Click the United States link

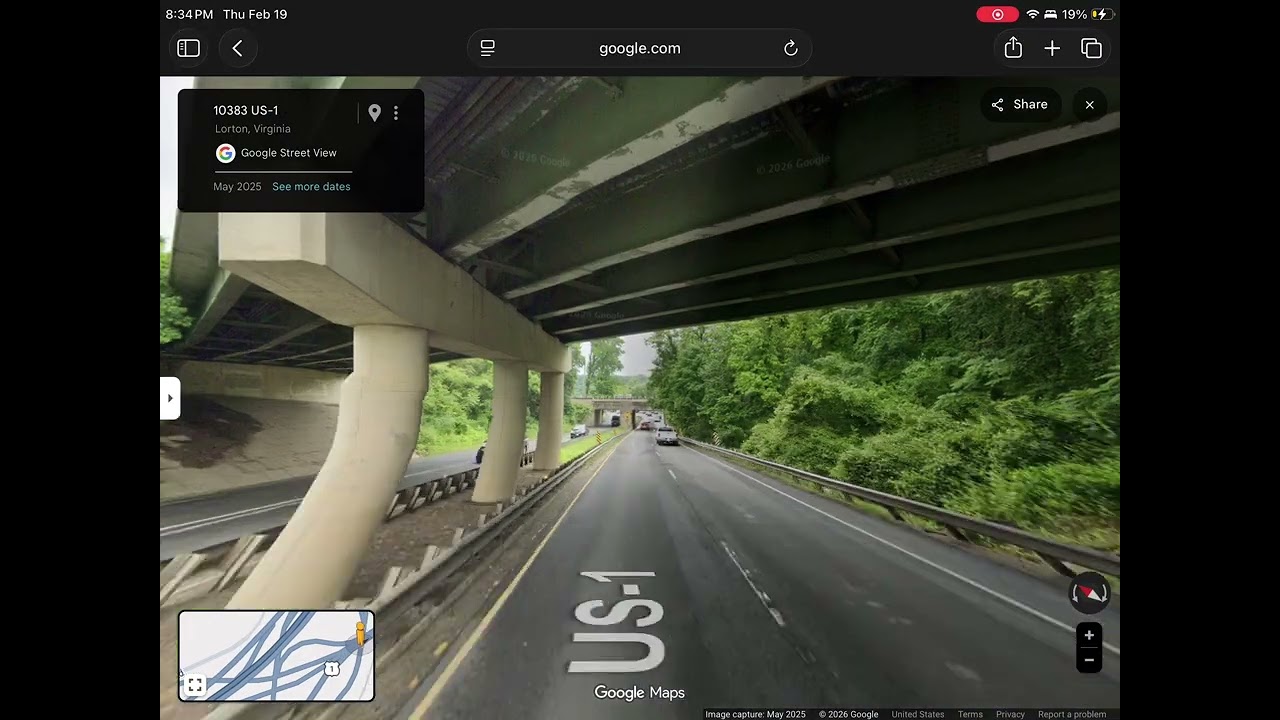pyautogui.click(x=918, y=714)
